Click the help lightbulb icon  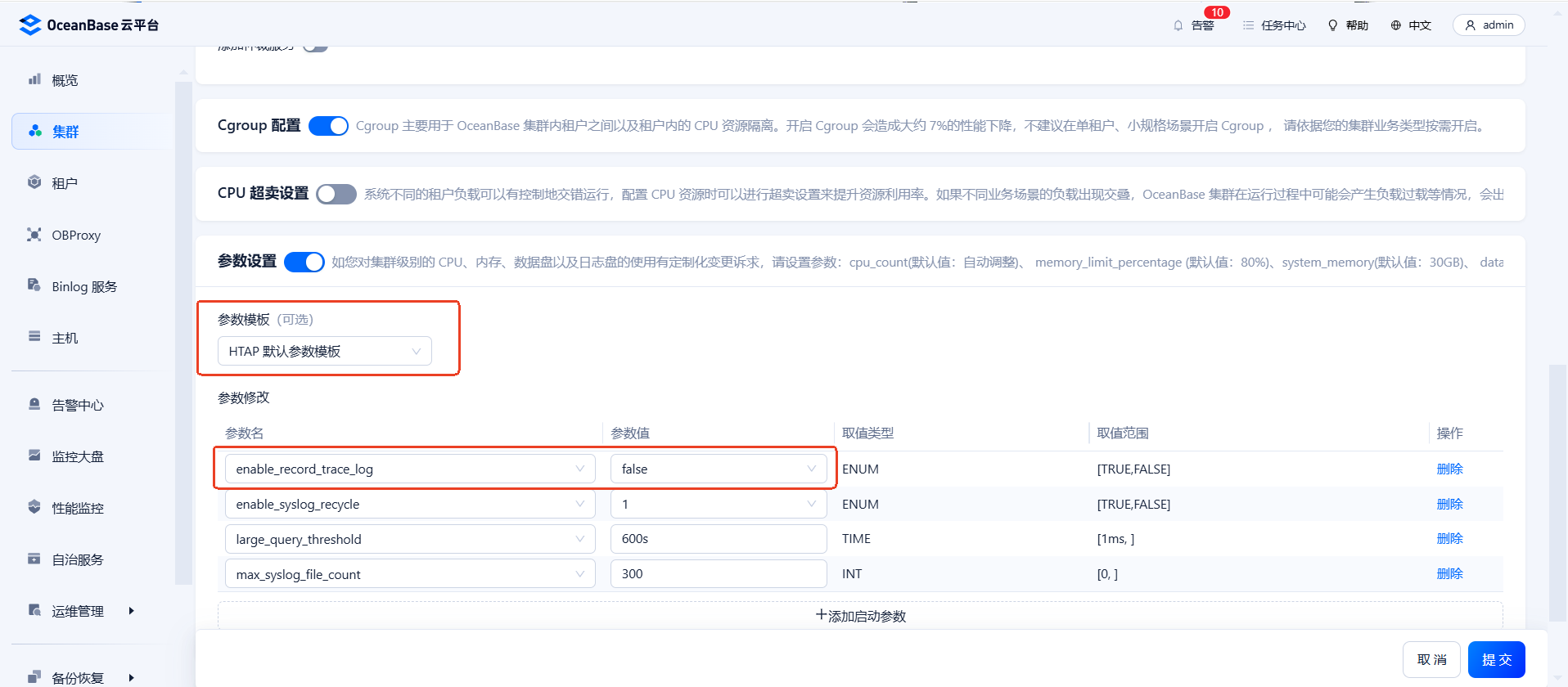click(1333, 25)
